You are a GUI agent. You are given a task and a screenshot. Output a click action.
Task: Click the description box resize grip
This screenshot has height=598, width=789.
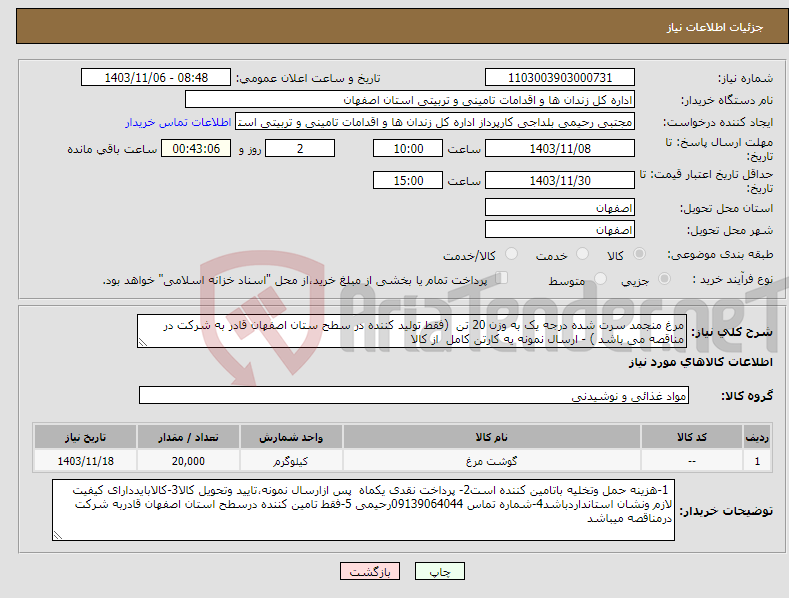pos(143,342)
